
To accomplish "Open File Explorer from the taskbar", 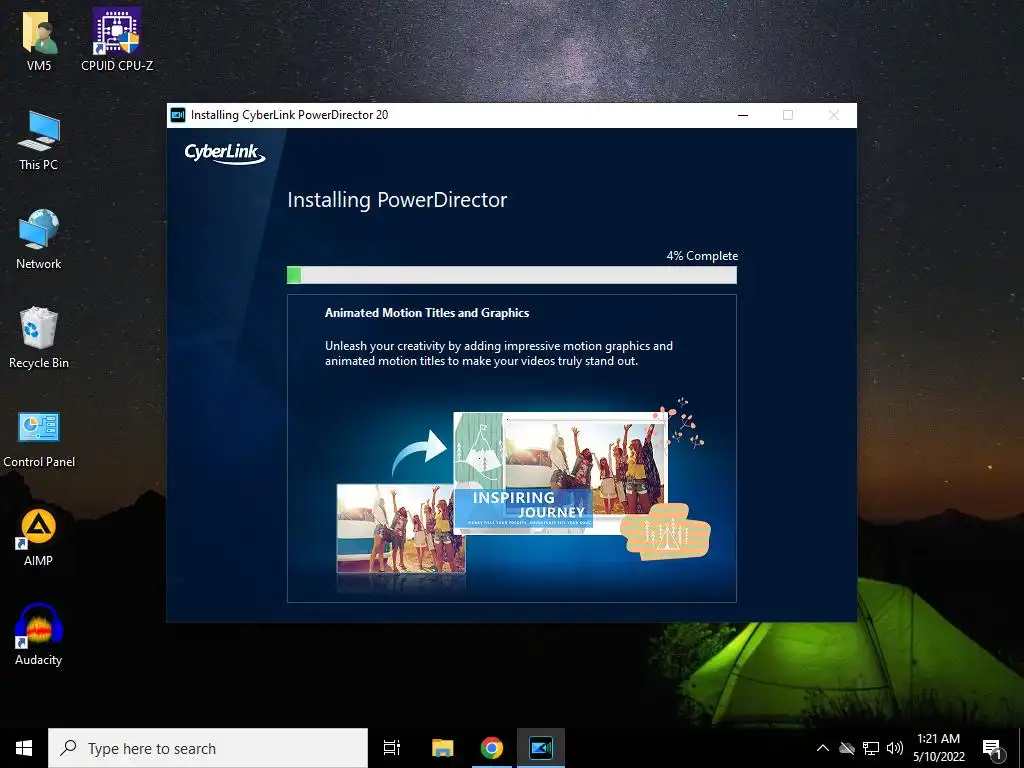I will [x=442, y=748].
